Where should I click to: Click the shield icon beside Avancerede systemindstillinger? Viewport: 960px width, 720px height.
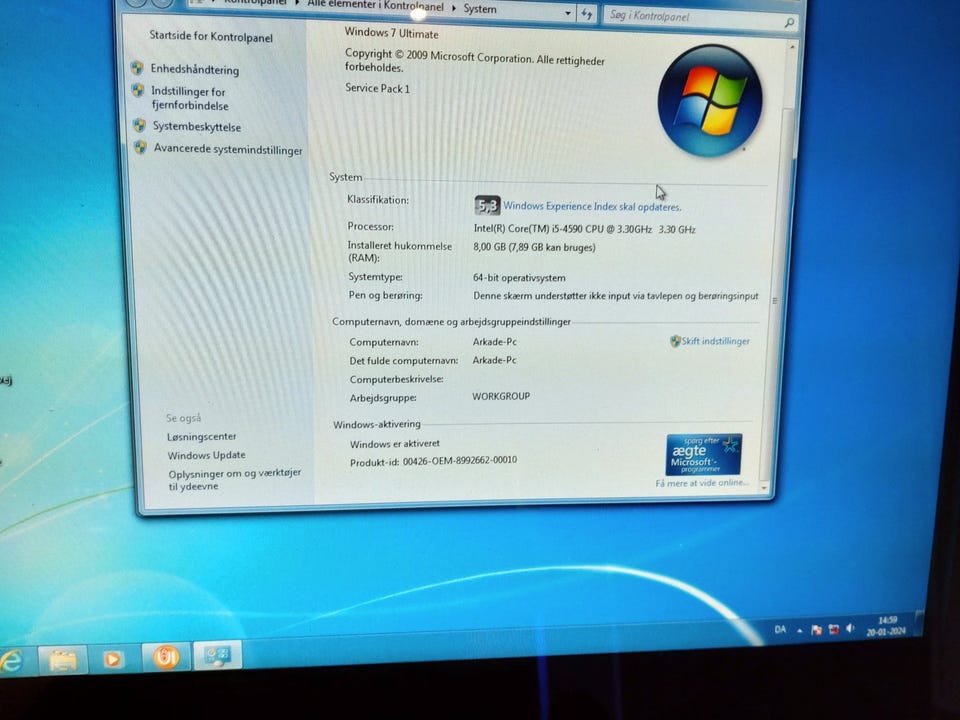[141, 148]
